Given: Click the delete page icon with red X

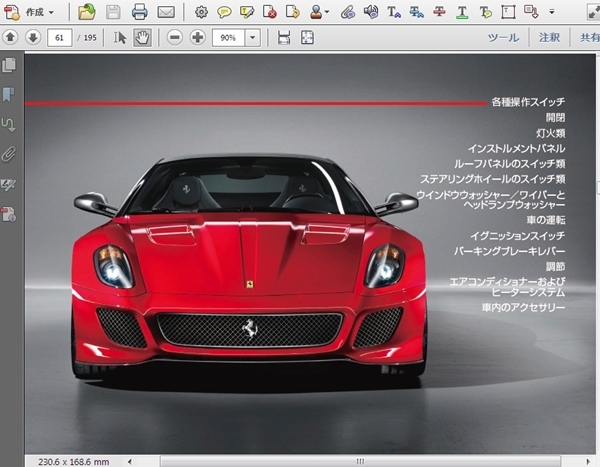Looking at the screenshot, I should [270, 12].
